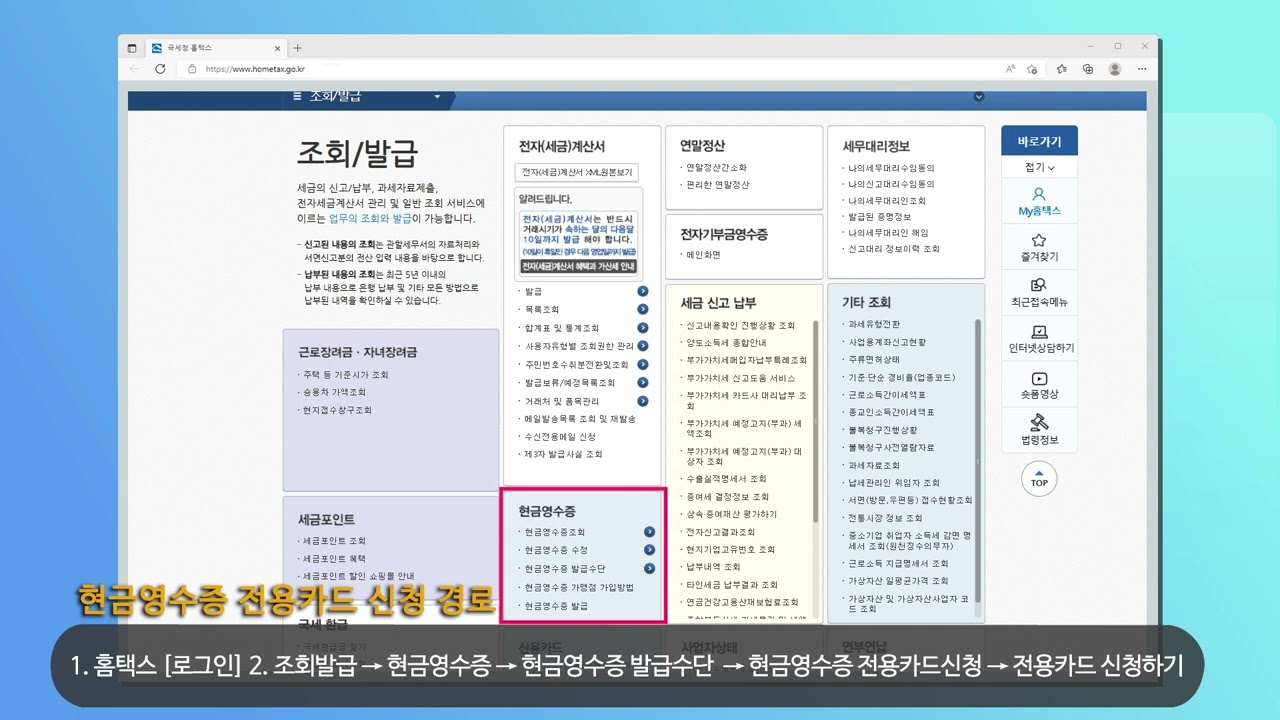
Task: Expand the blue header chevron circle
Action: click(979, 97)
